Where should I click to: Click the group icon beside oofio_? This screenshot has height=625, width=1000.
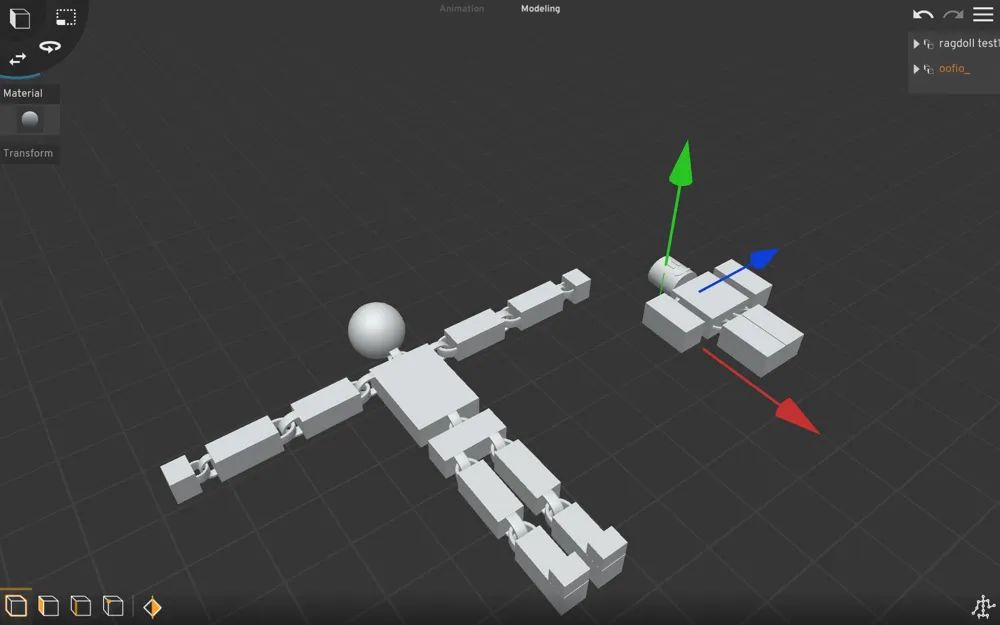(x=929, y=69)
